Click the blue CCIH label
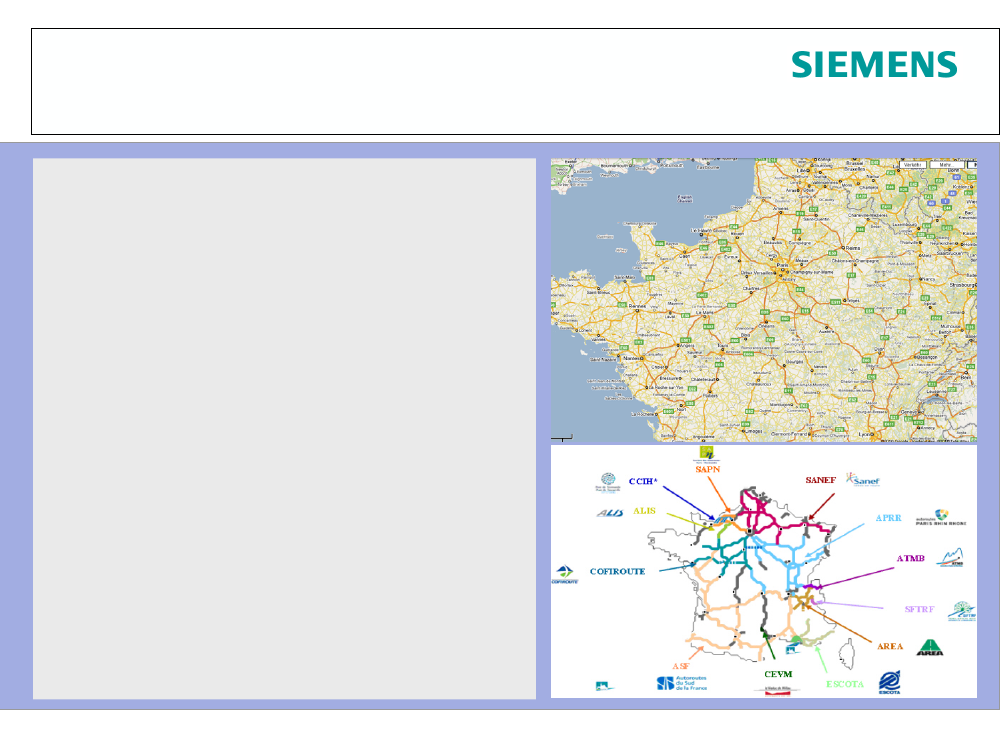The image size is (1000, 750). (643, 482)
